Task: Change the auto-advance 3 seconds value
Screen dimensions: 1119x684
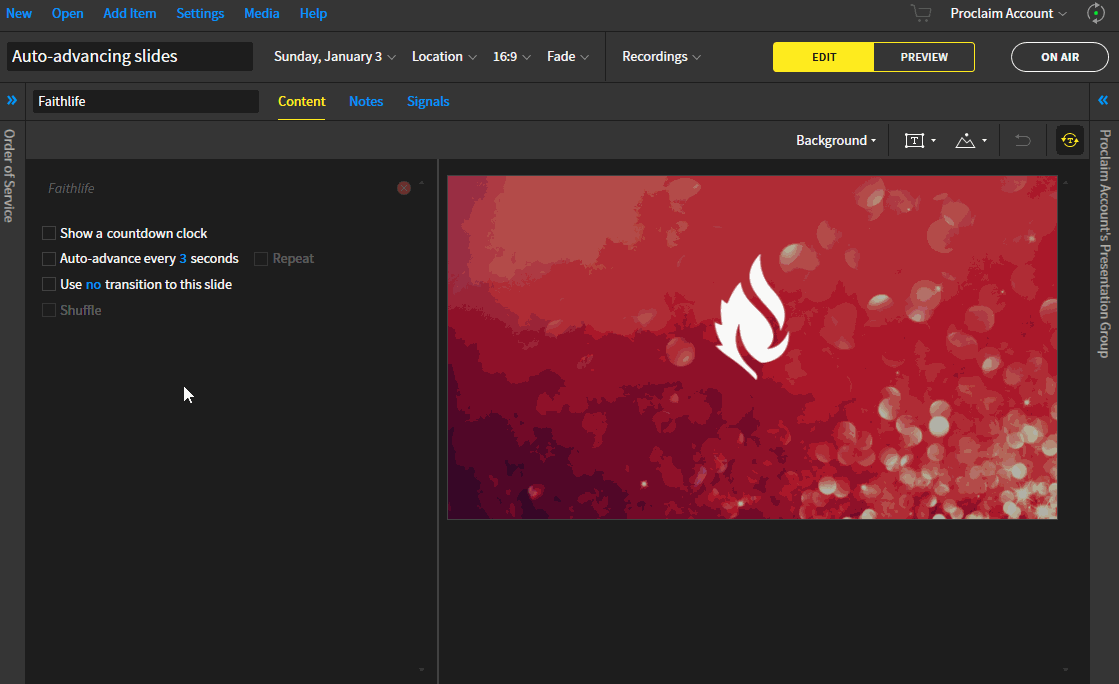Action: [183, 258]
